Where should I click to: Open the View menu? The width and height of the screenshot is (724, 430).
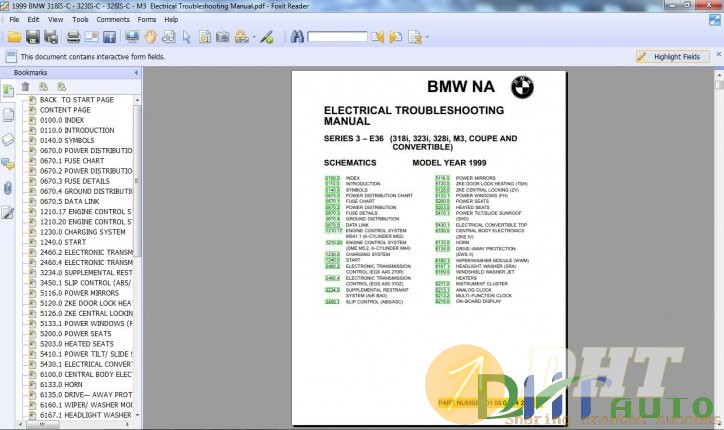pos(55,19)
